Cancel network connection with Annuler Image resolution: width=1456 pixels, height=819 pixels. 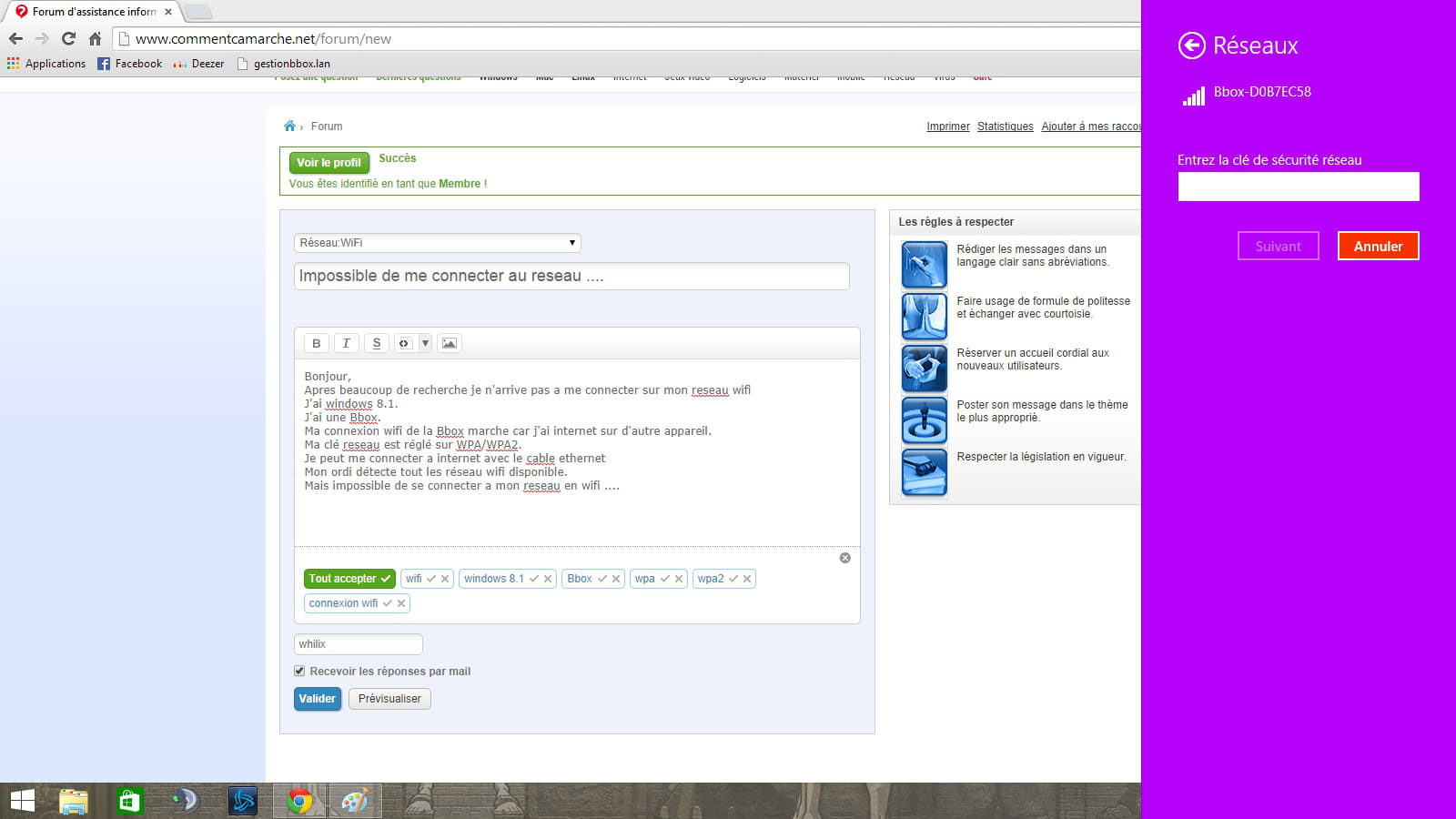1379,246
